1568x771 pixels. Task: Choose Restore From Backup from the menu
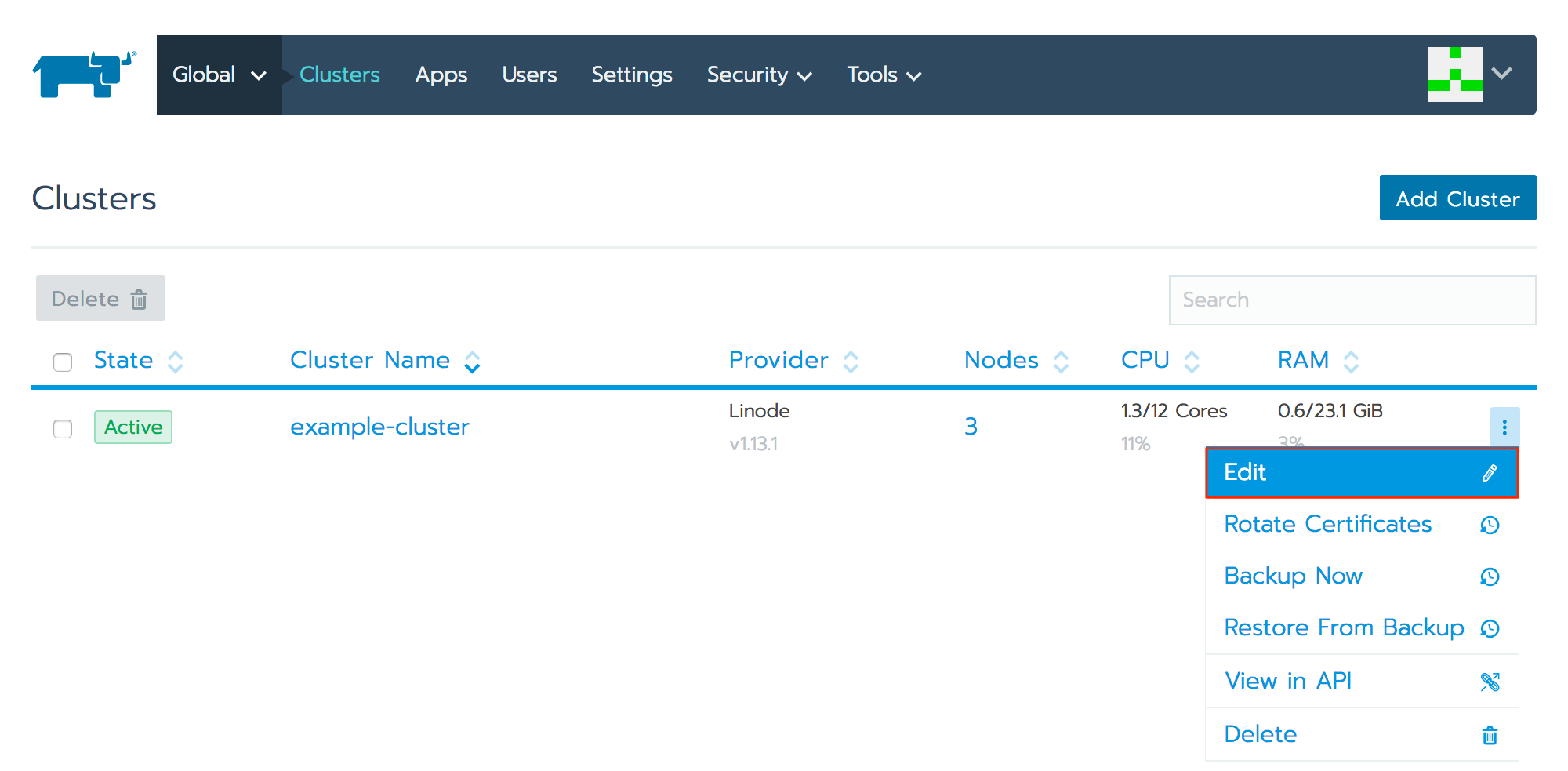coord(1344,627)
